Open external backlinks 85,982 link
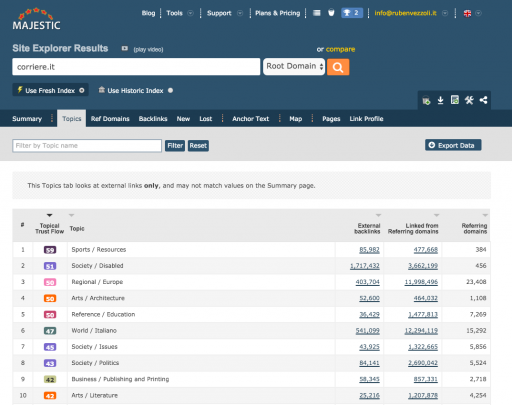512x405 pixels. coord(369,250)
